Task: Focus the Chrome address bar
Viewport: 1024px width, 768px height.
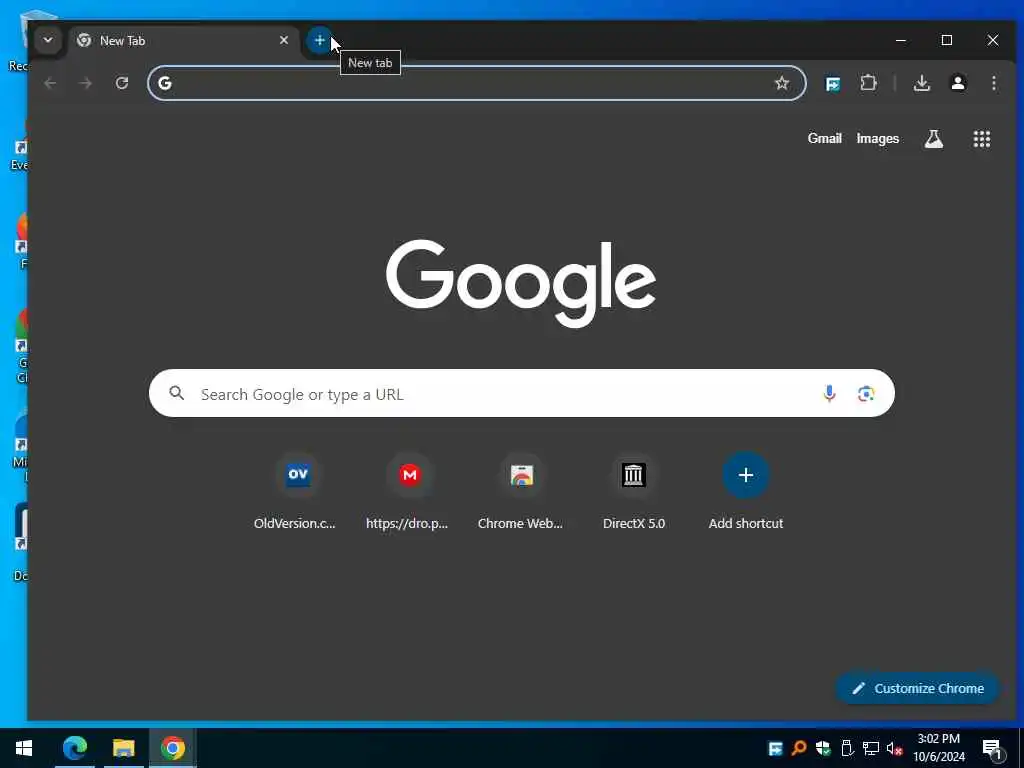Action: click(477, 83)
